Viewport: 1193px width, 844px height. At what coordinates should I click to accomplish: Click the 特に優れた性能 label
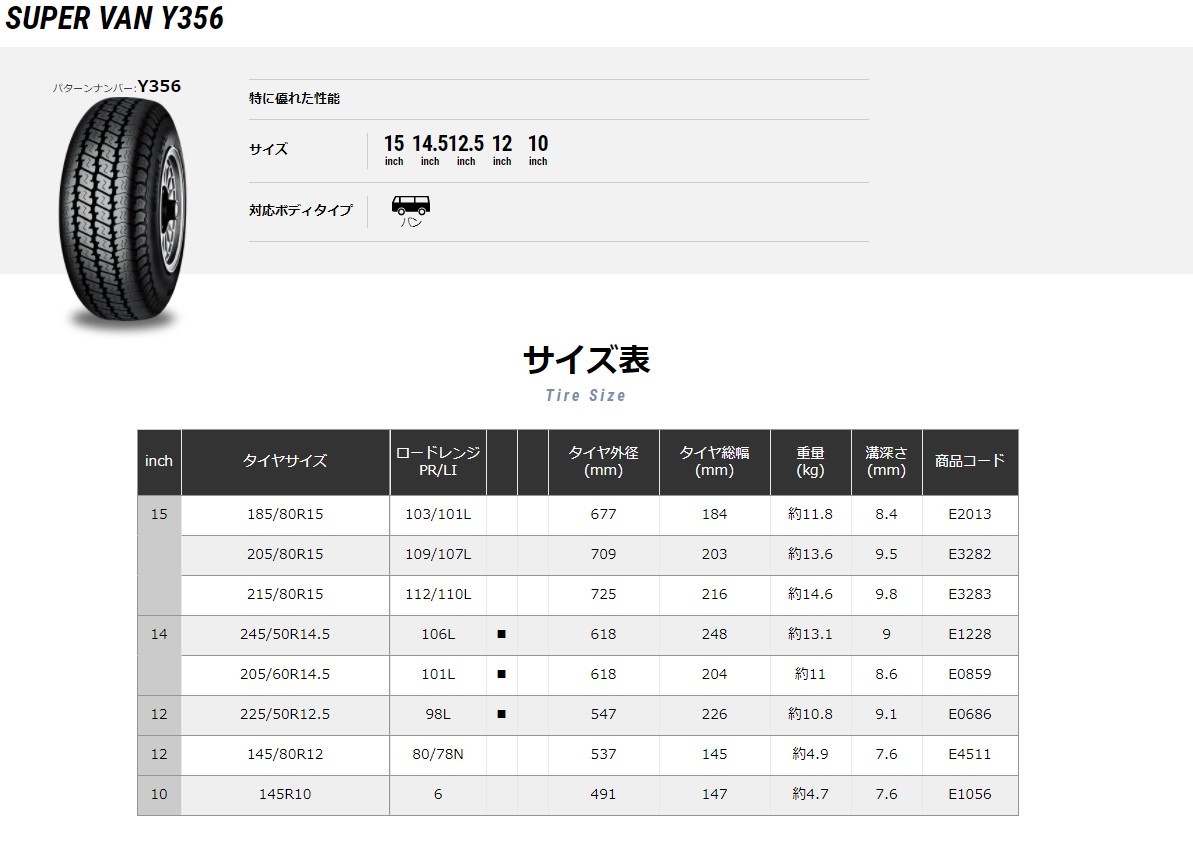coord(294,98)
